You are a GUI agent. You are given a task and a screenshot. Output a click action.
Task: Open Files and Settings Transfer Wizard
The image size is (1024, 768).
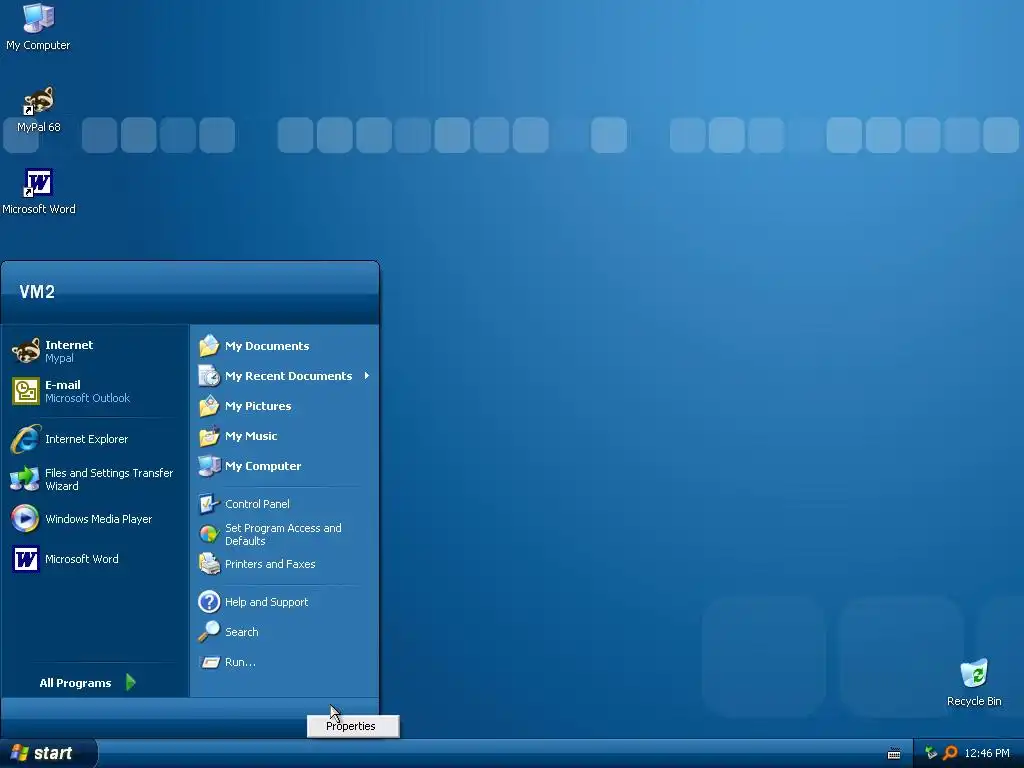(95, 479)
